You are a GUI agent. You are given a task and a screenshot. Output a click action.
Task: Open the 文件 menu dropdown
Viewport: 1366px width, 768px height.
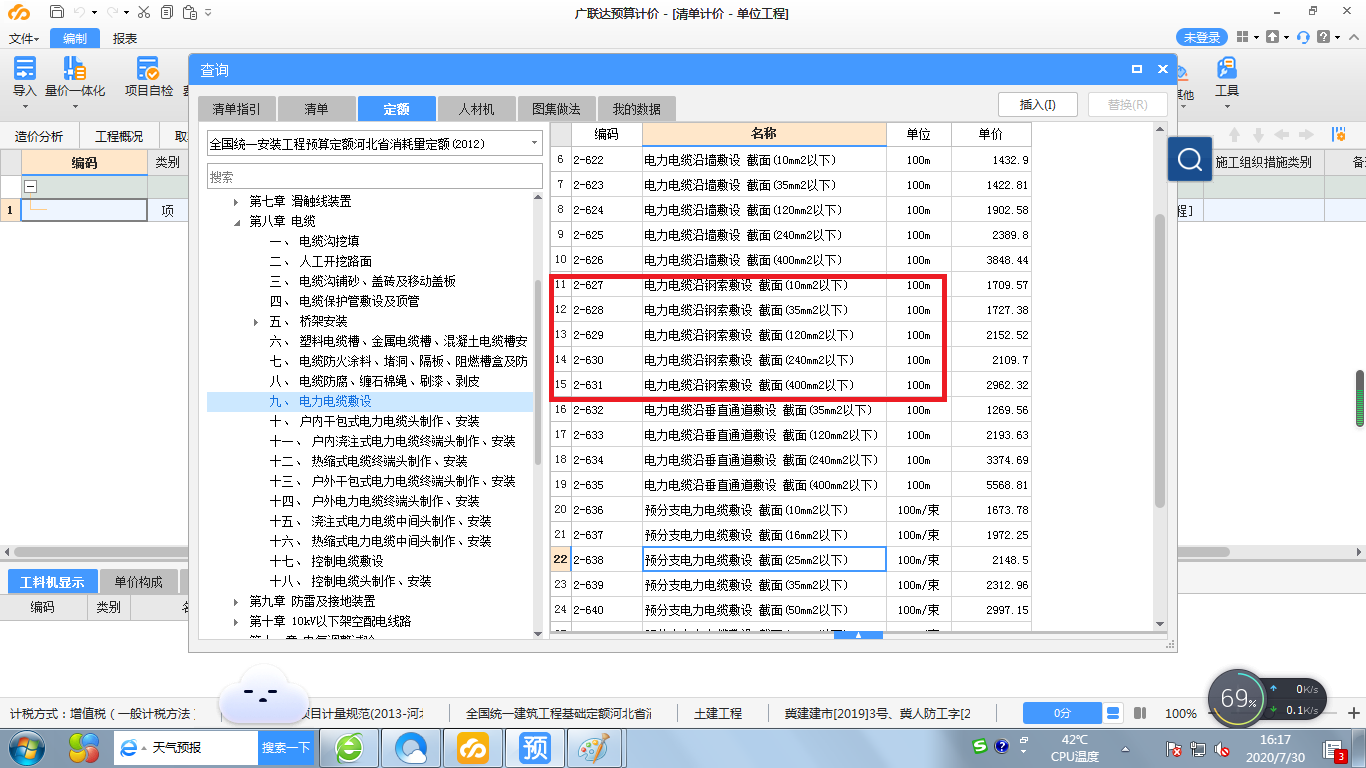[x=24, y=38]
